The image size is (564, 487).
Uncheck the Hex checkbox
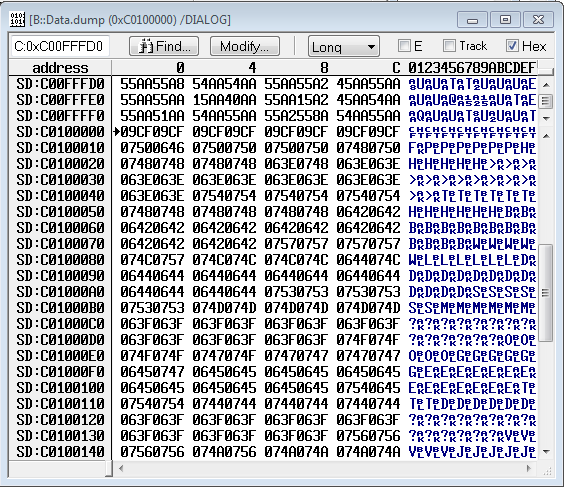(512, 46)
